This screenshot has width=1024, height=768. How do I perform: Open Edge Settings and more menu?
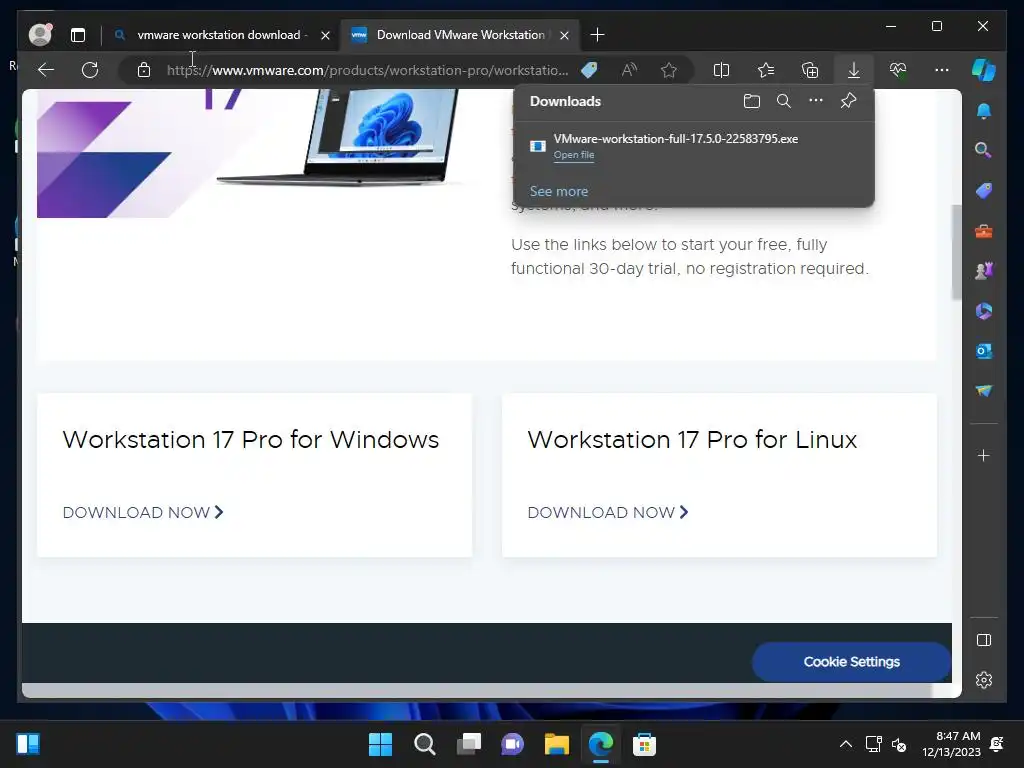pyautogui.click(x=942, y=70)
